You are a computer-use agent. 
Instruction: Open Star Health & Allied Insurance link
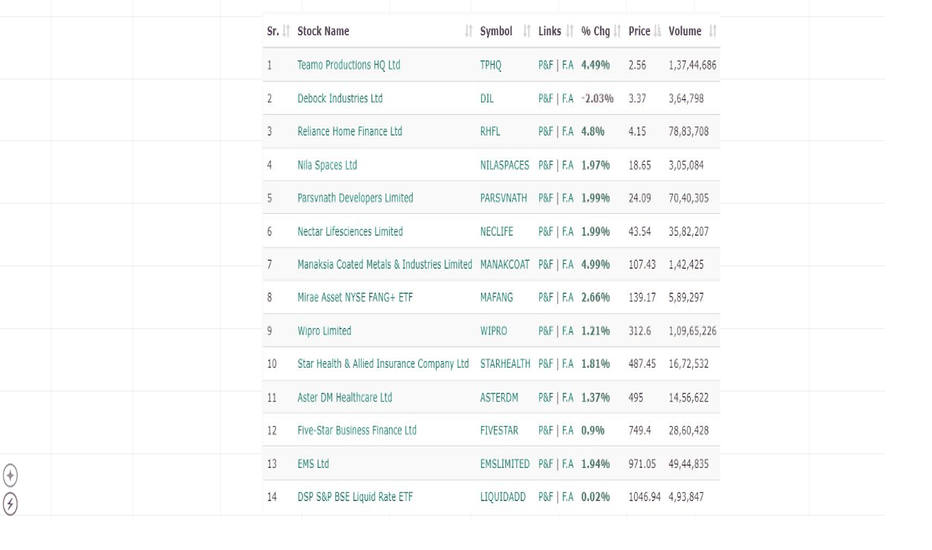pos(383,363)
